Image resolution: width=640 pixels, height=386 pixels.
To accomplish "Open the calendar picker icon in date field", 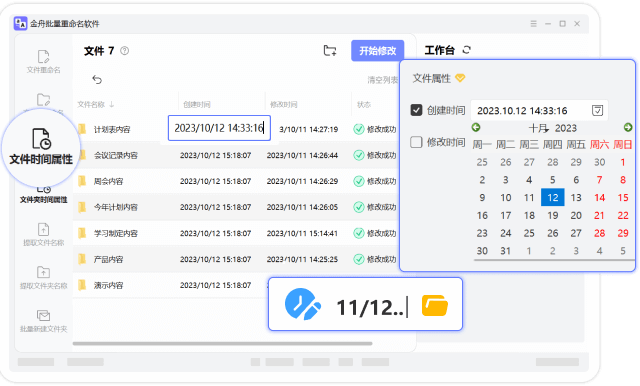I will [598, 110].
